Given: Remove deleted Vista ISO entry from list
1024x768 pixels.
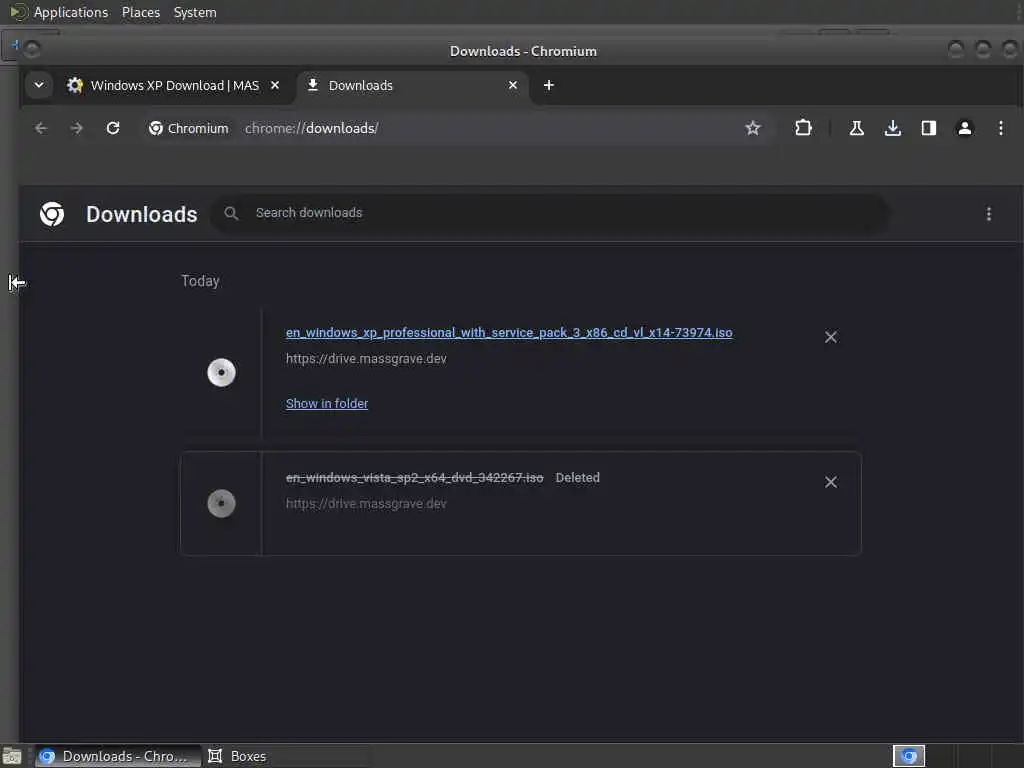Looking at the screenshot, I should [831, 482].
